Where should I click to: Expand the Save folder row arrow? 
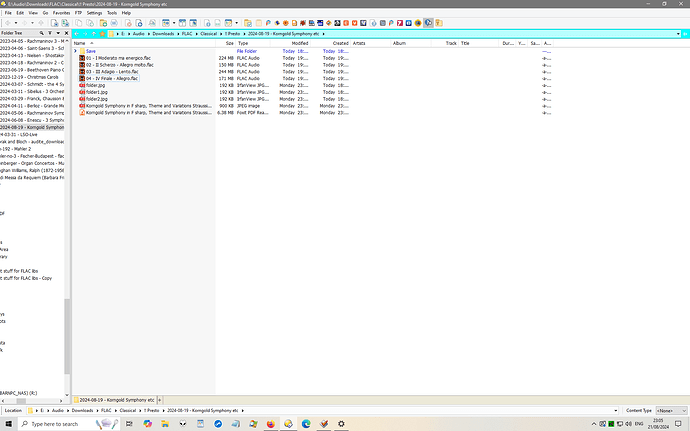[x=75, y=51]
